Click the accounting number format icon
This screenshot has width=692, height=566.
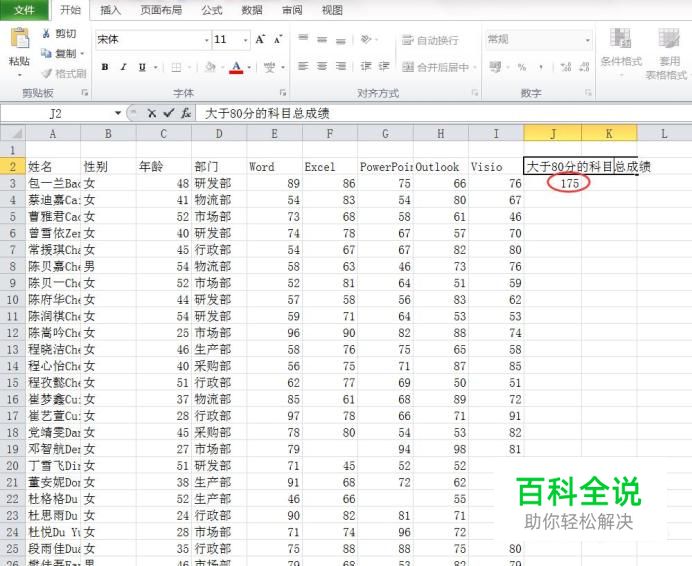pyautogui.click(x=495, y=67)
